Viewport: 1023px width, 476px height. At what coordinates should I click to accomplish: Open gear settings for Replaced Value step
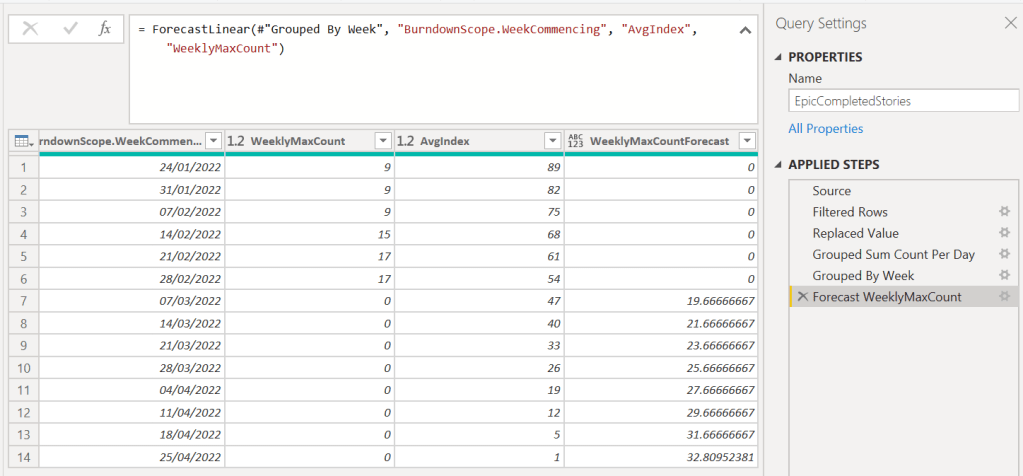1005,233
